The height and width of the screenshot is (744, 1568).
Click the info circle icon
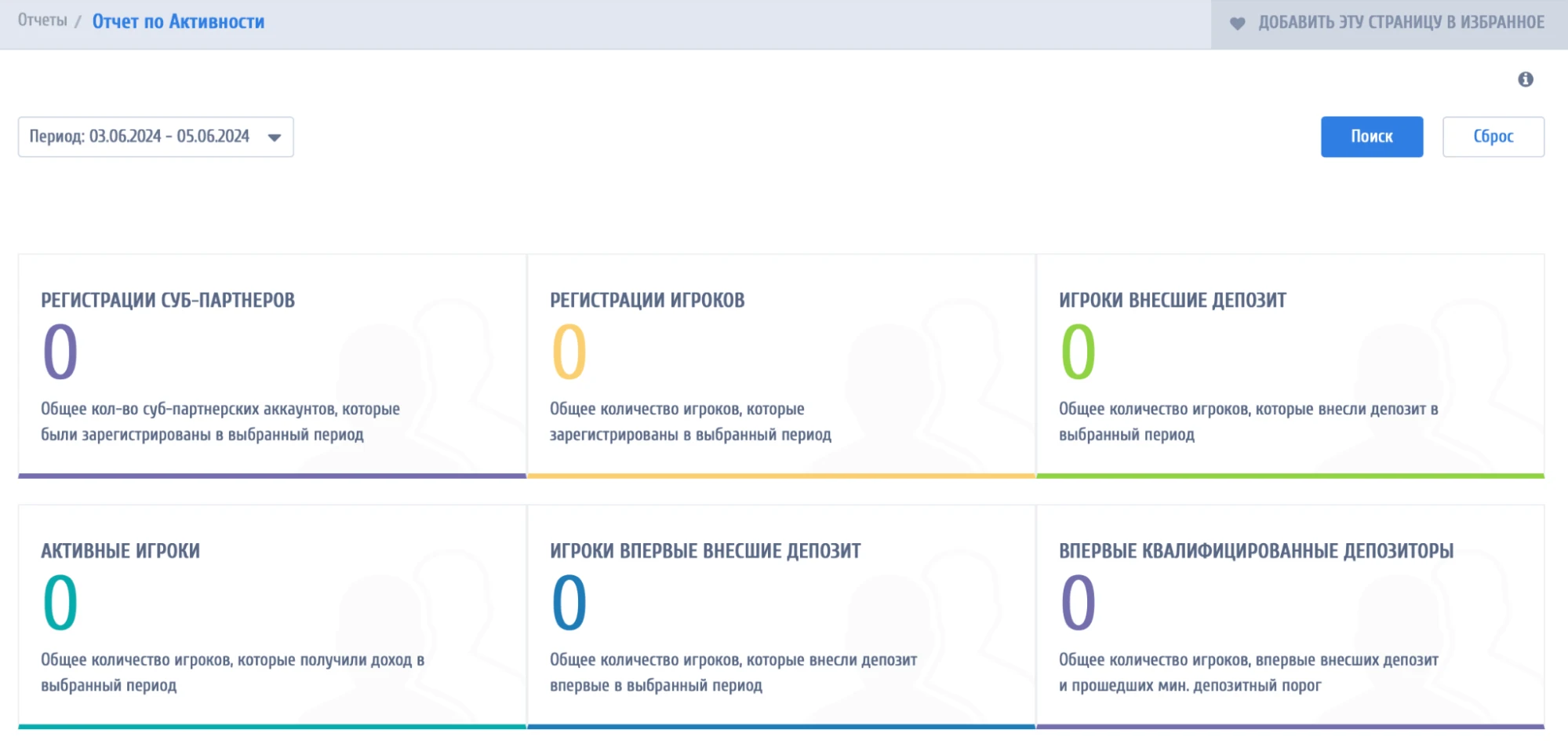pyautogui.click(x=1525, y=79)
